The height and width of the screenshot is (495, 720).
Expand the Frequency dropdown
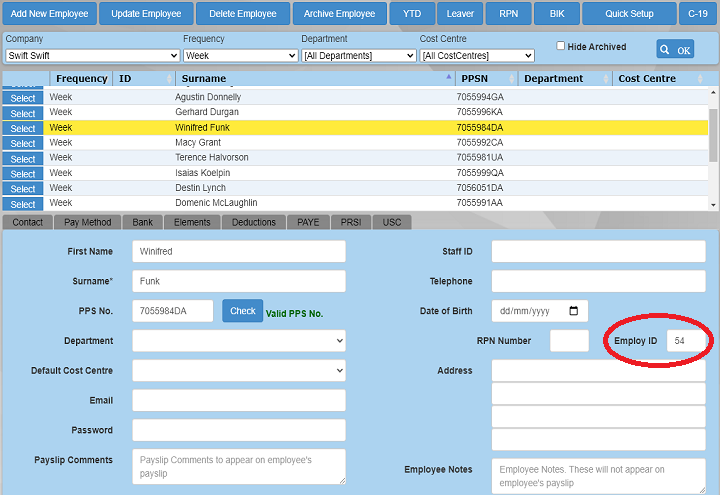(240, 56)
